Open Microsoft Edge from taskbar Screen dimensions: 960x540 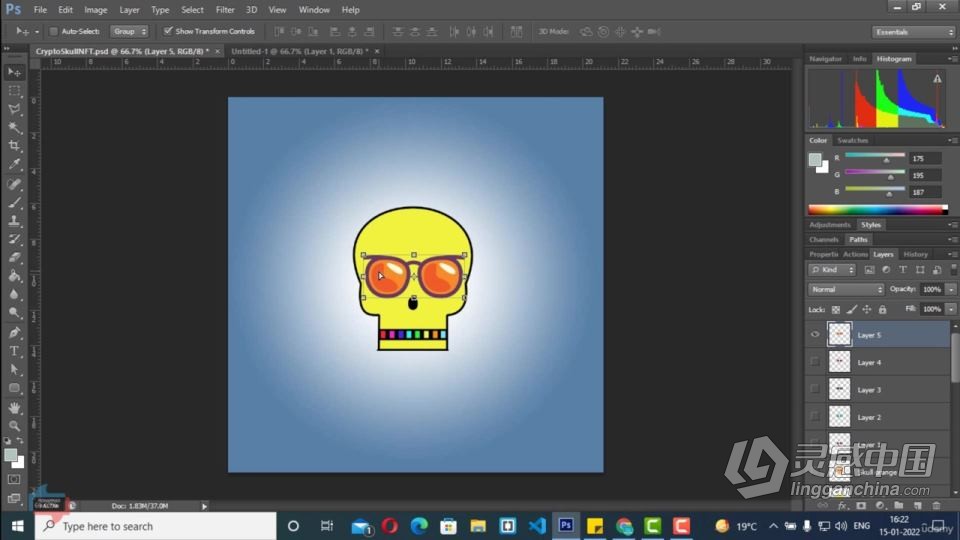pyautogui.click(x=419, y=526)
